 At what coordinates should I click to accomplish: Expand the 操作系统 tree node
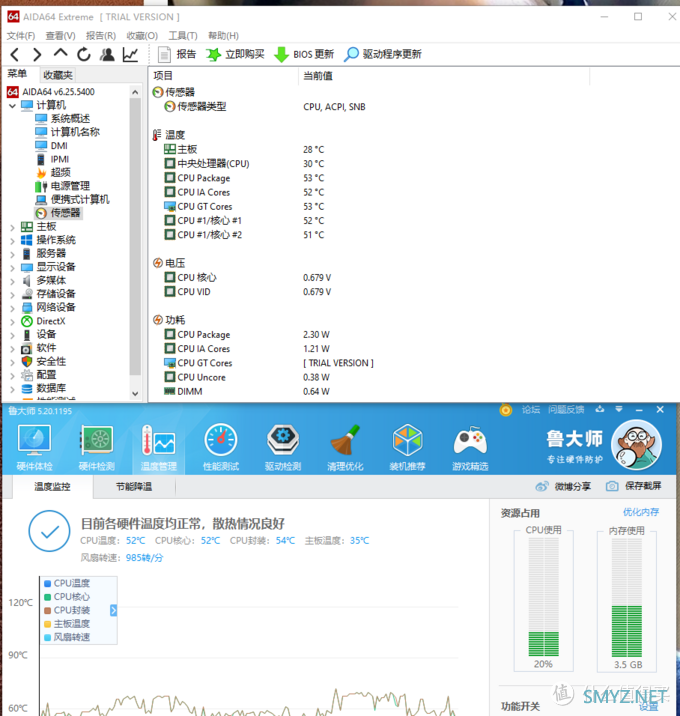[12, 240]
